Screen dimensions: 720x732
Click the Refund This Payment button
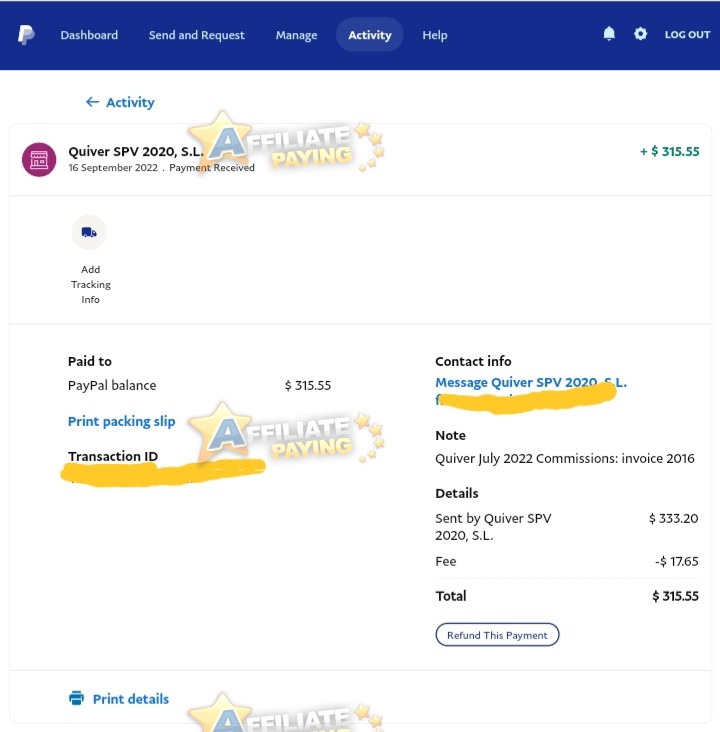[497, 635]
